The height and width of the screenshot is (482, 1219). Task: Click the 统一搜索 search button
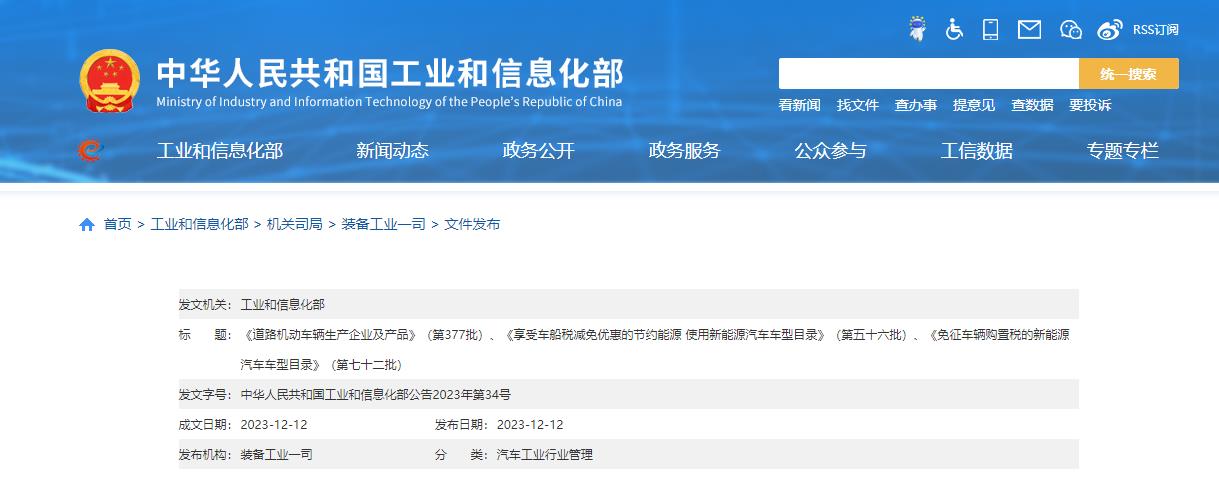1129,74
